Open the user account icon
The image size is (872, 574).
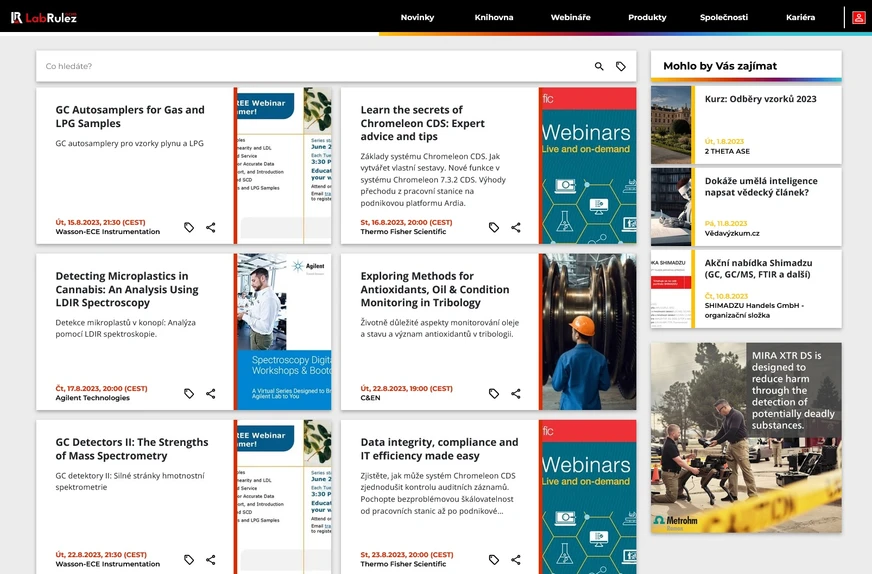click(x=859, y=18)
